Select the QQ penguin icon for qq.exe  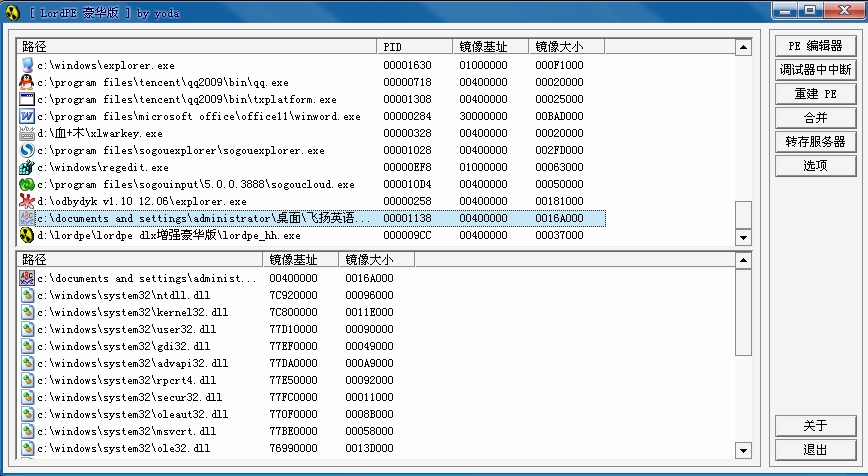point(27,82)
